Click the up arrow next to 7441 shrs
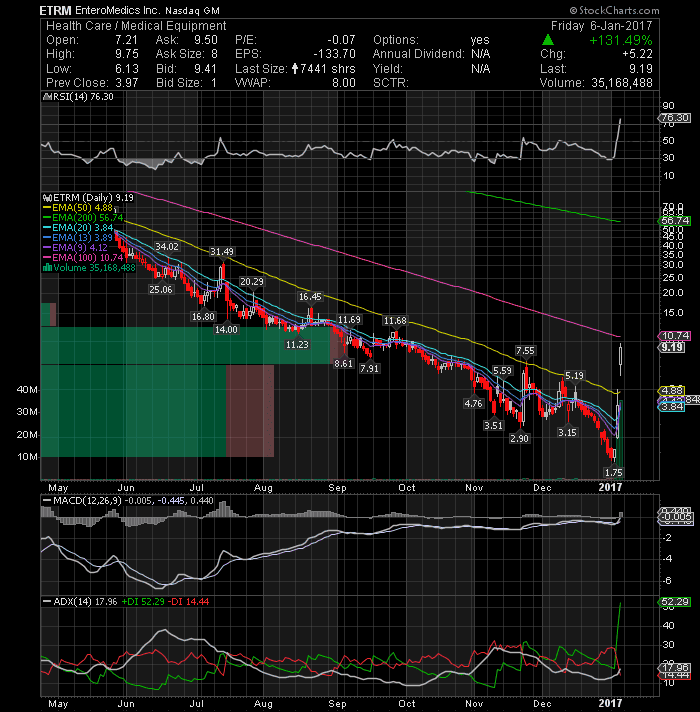The width and height of the screenshot is (700, 712). pos(295,69)
